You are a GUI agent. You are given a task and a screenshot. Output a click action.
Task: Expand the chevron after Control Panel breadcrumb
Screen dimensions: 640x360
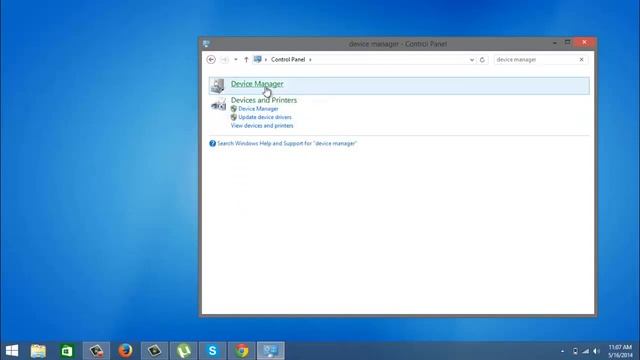coord(310,60)
